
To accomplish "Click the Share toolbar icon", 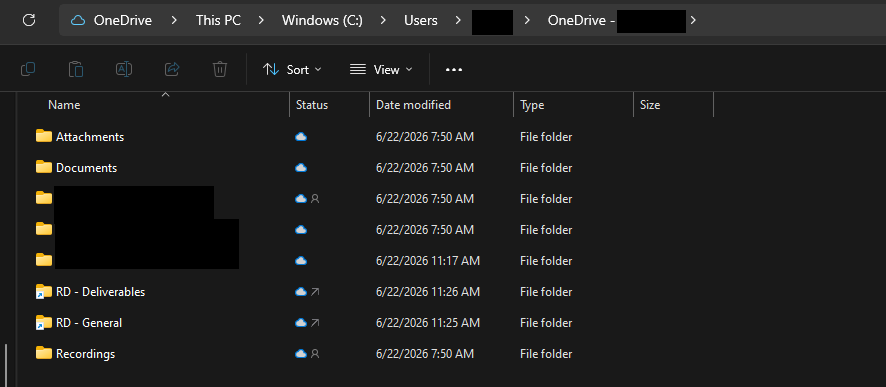I will [172, 69].
